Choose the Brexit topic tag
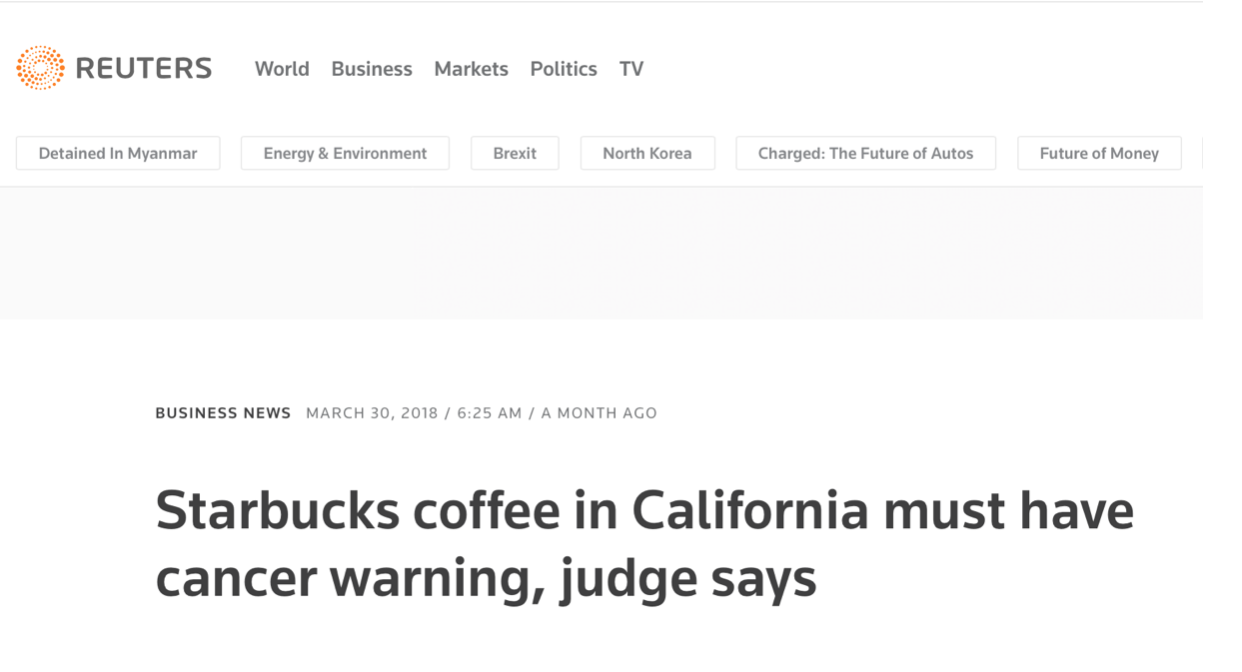Screen dimensions: 1242x672 [515, 153]
